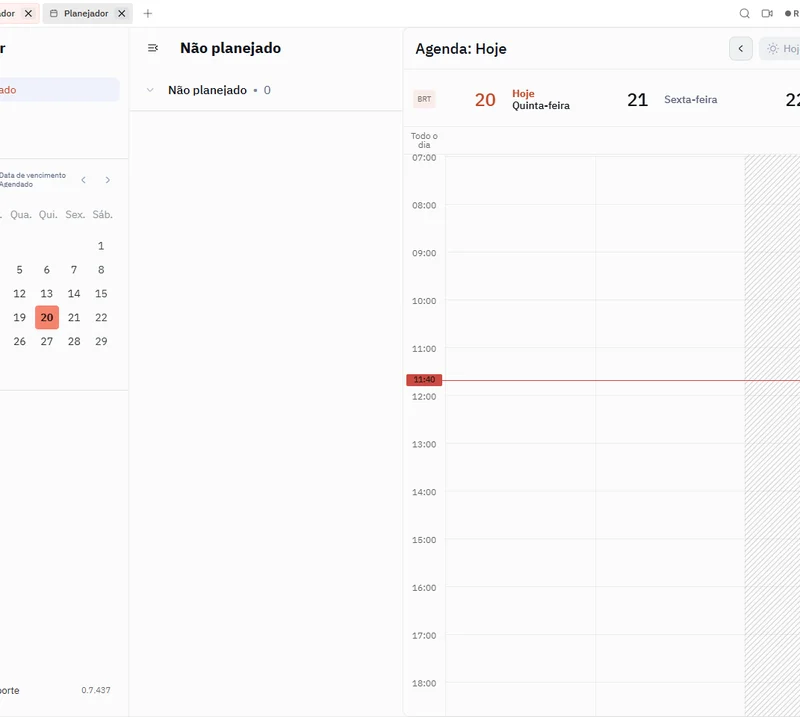Click the Sáb. weekday header
800x717 pixels.
[103, 214]
